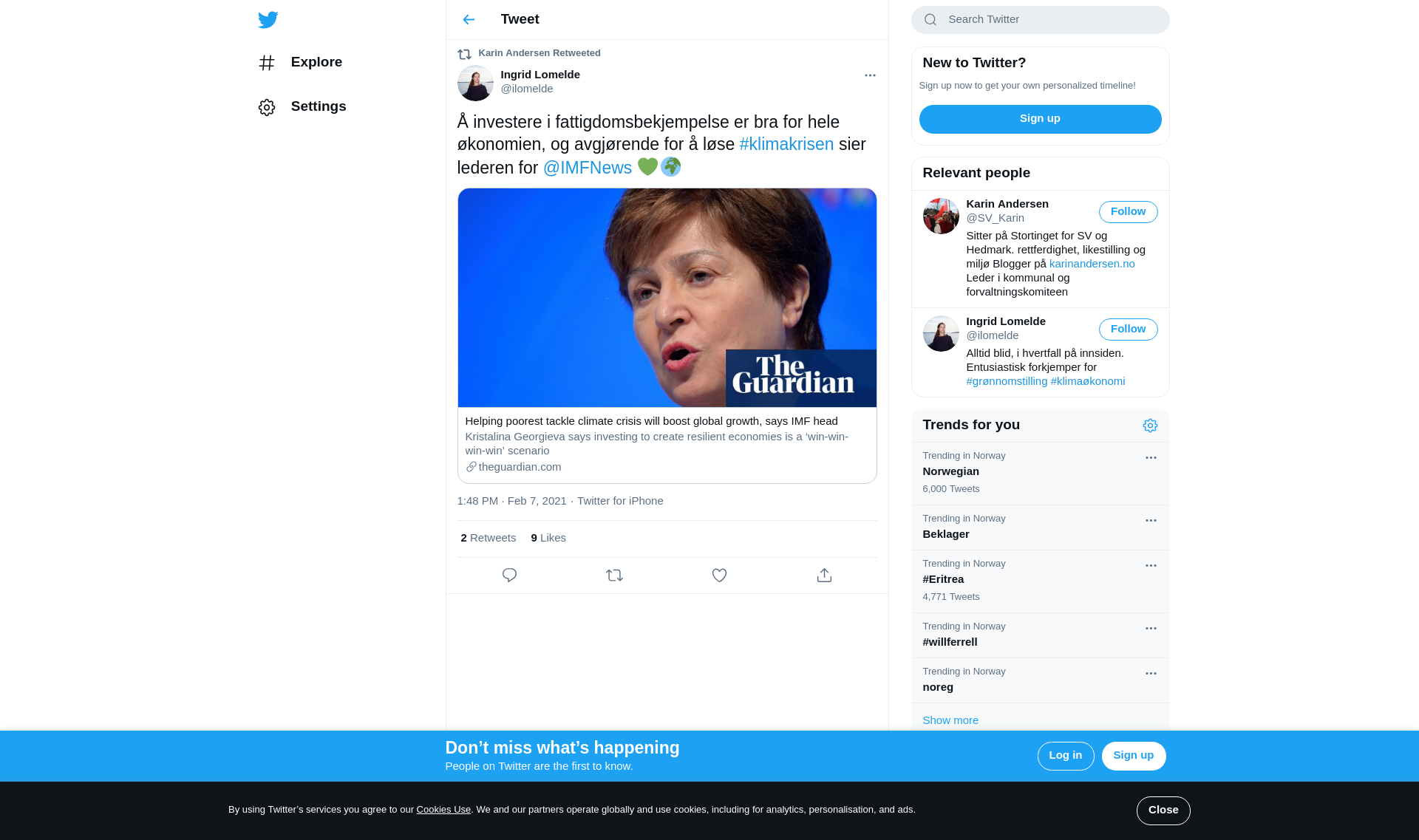This screenshot has width=1419, height=840.
Task: Open options for the #Eritrea trend
Action: (x=1151, y=566)
